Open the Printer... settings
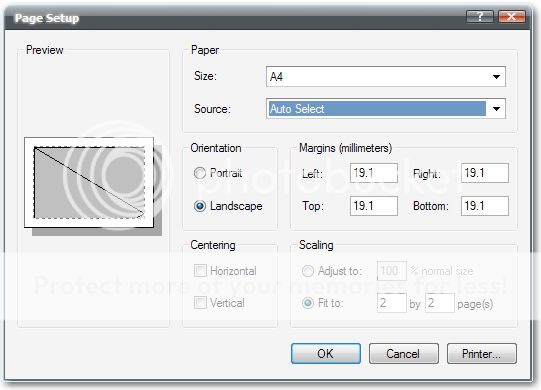The image size is (541, 390). [x=482, y=353]
